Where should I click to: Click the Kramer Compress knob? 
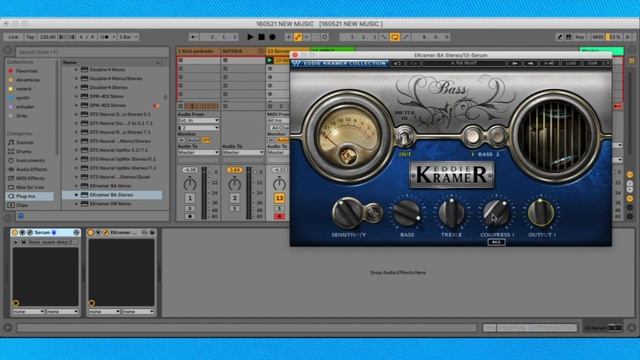pos(496,213)
